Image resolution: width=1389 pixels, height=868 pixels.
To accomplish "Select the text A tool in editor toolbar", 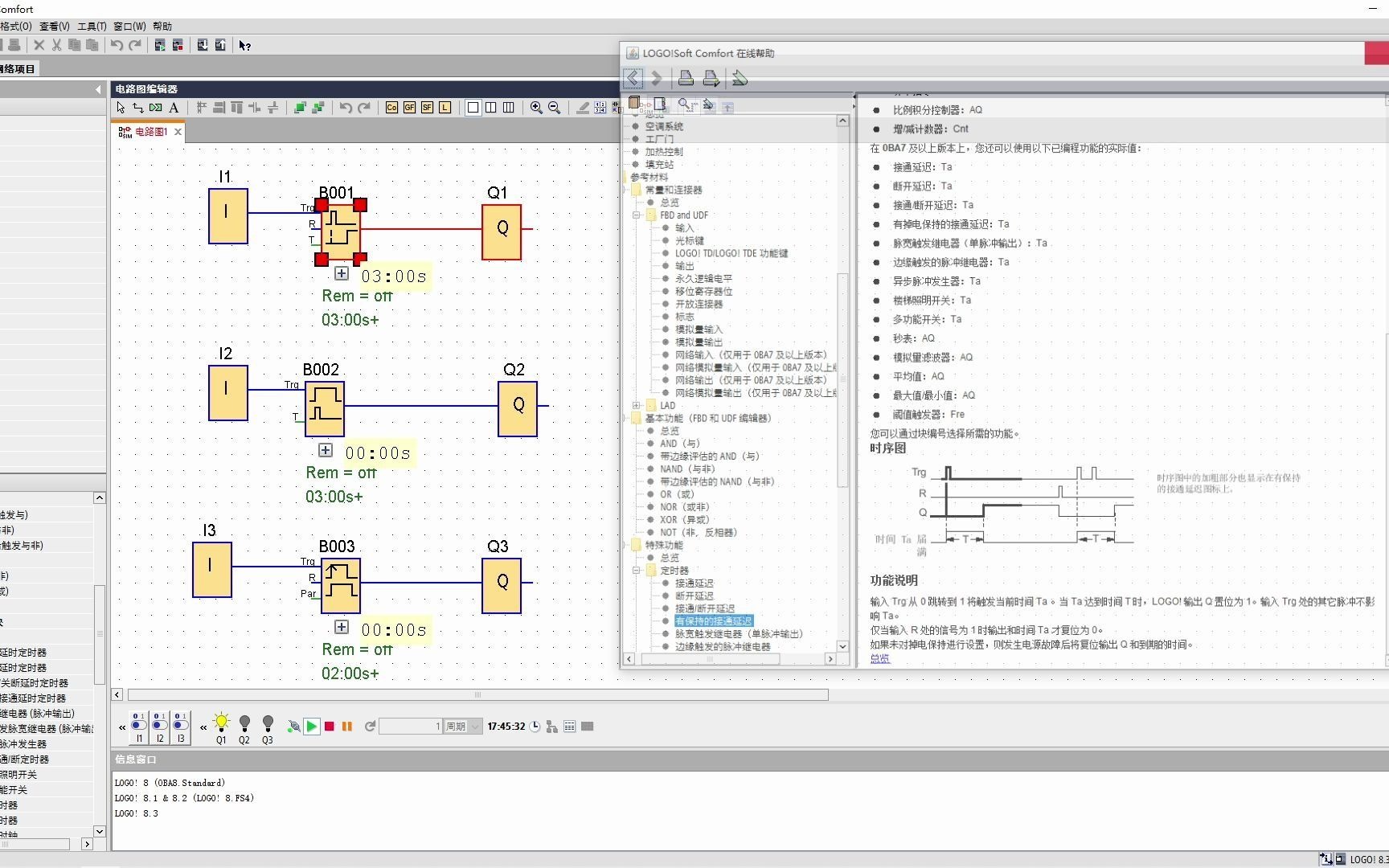I will point(174,108).
